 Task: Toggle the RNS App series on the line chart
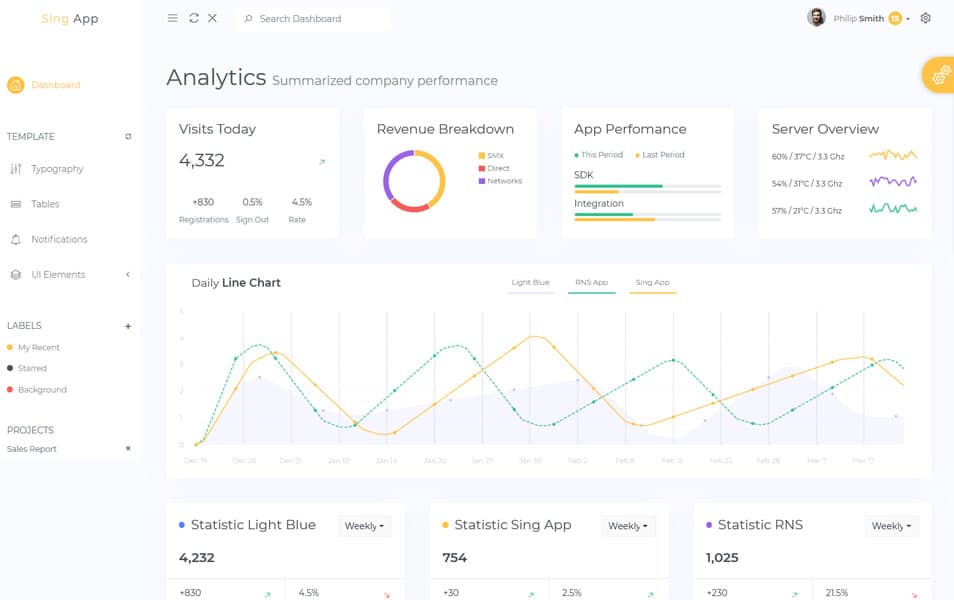[592, 282]
